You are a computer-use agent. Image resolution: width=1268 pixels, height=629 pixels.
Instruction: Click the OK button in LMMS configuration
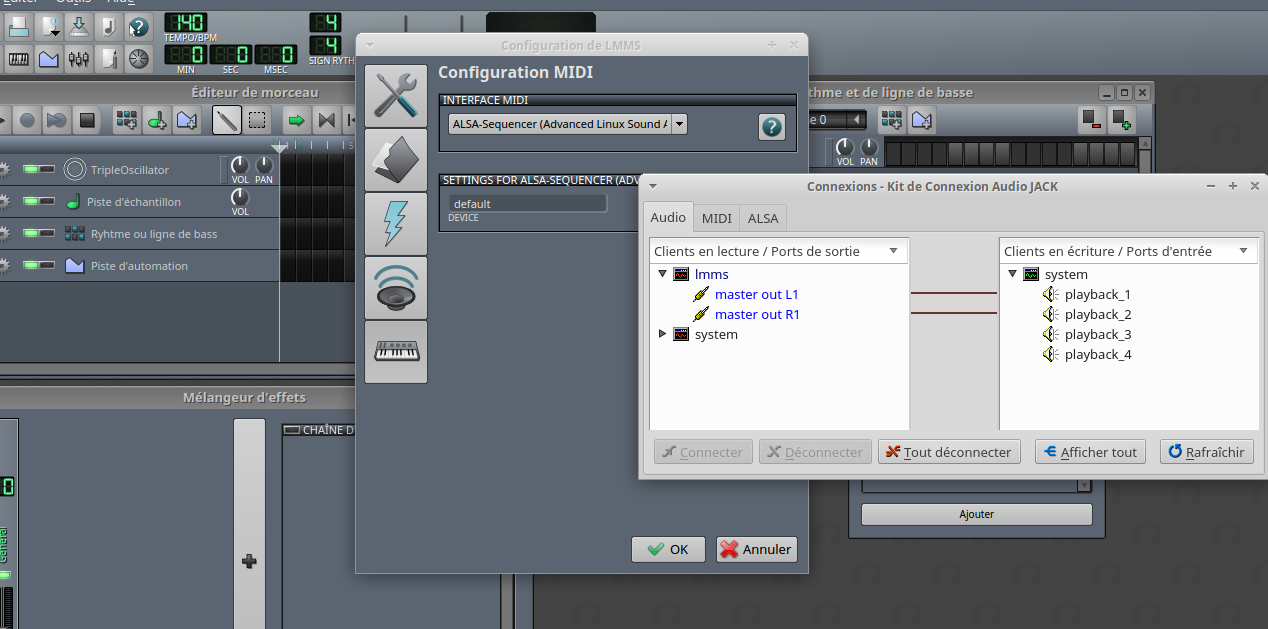click(668, 549)
